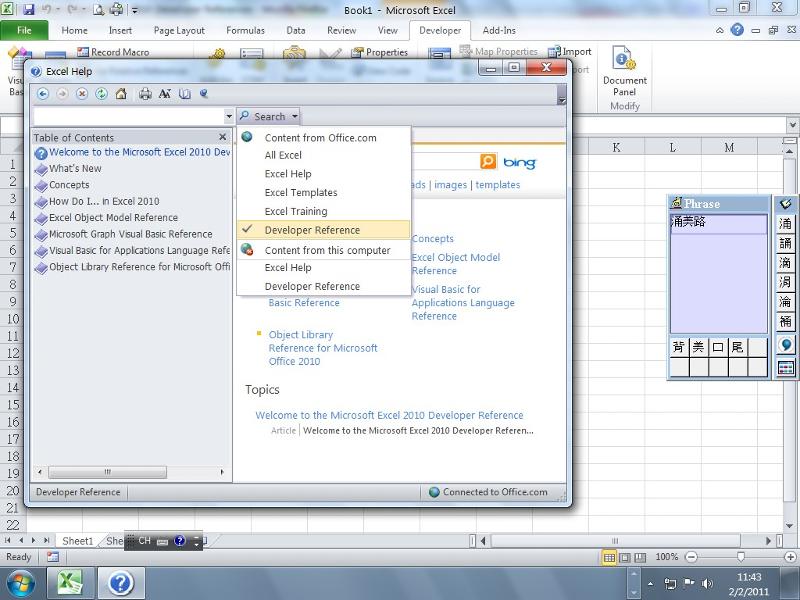Image resolution: width=800 pixels, height=600 pixels.
Task: Open the Formulas ribbon tab
Action: [x=245, y=30]
